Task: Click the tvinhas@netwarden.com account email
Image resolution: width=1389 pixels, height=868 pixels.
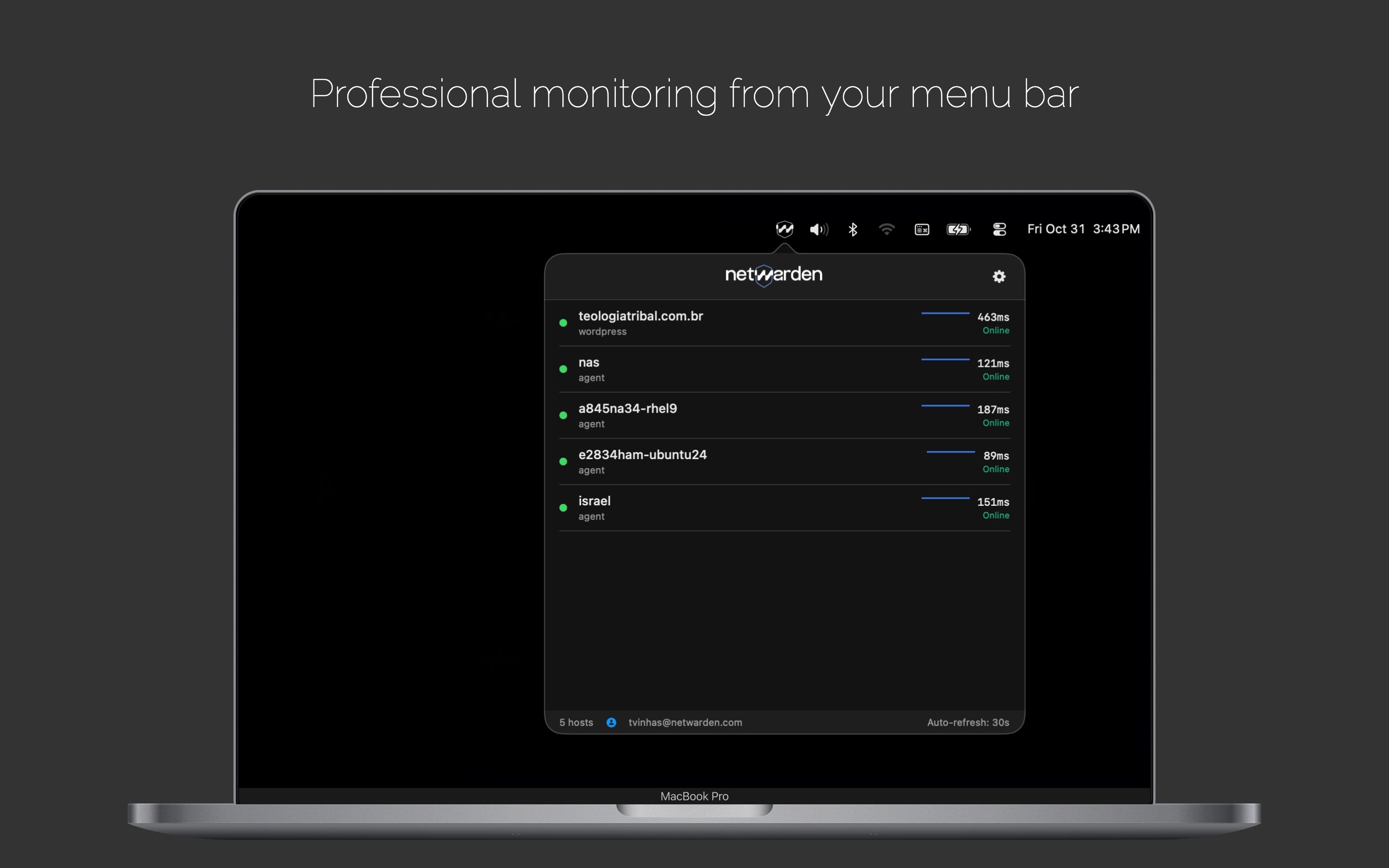Action: (x=685, y=723)
